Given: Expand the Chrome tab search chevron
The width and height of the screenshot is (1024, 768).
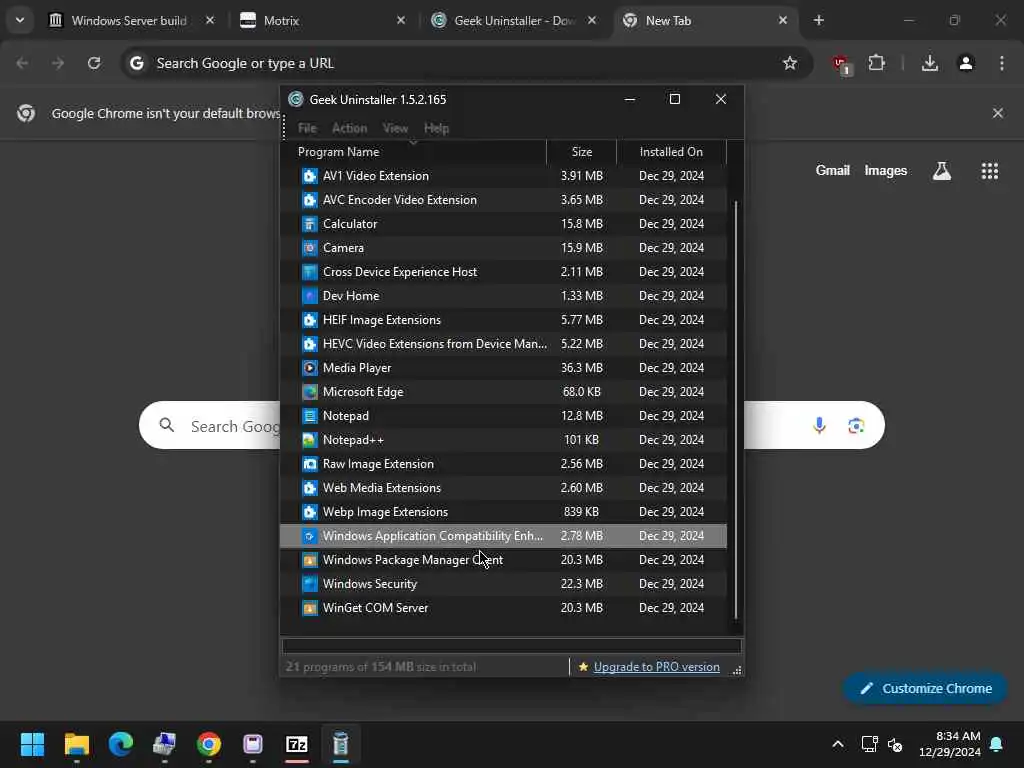Looking at the screenshot, I should click(x=20, y=20).
